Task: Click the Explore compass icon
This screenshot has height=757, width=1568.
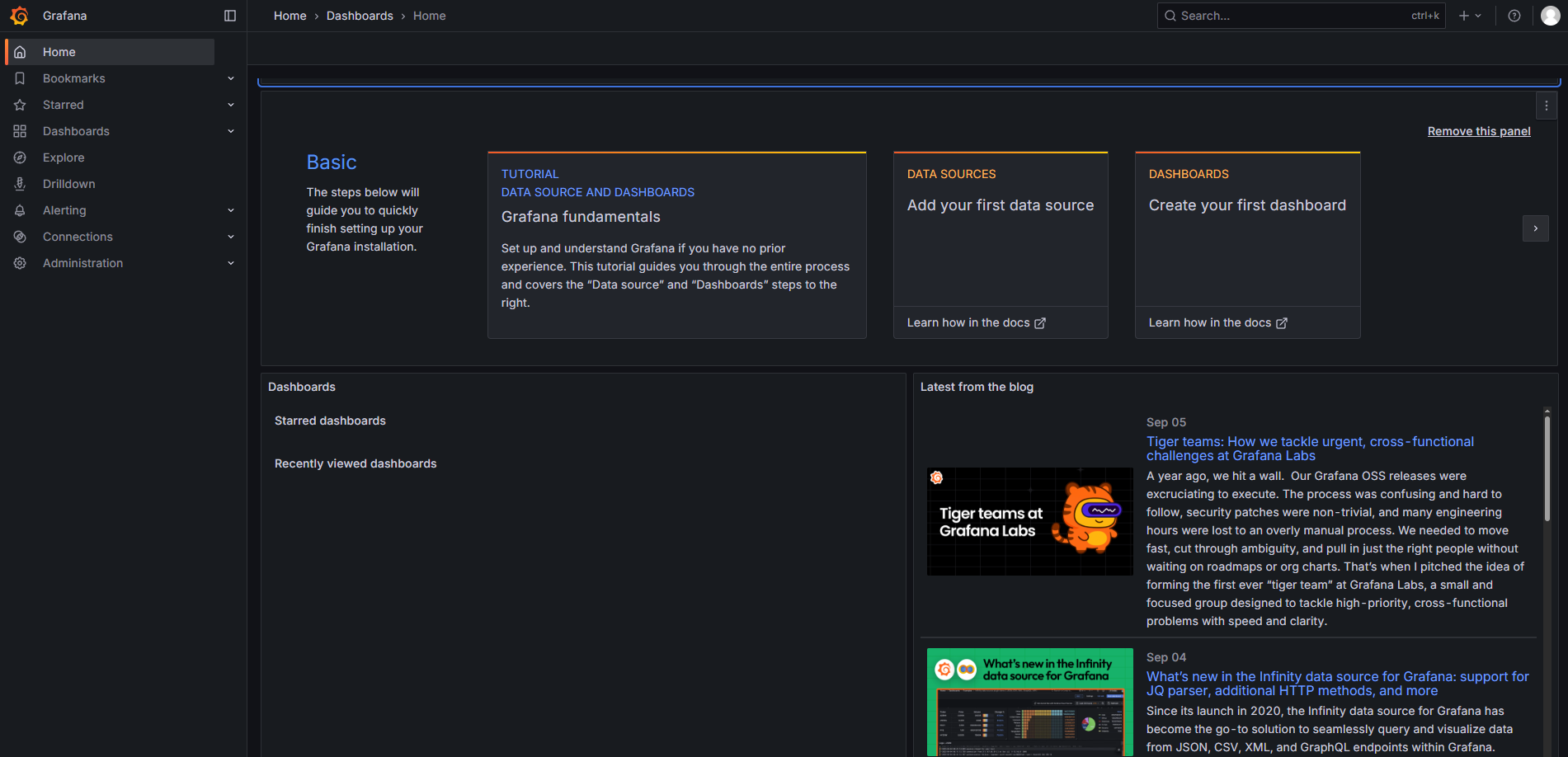Action: click(20, 158)
